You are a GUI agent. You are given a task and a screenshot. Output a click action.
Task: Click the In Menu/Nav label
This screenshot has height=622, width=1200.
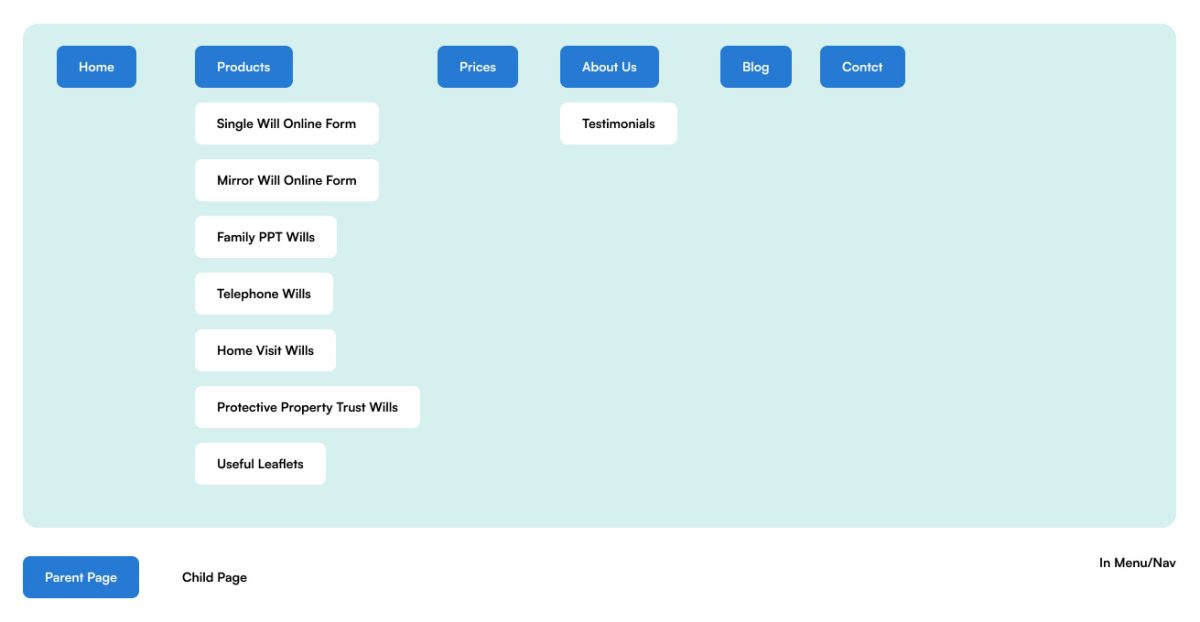(1137, 563)
